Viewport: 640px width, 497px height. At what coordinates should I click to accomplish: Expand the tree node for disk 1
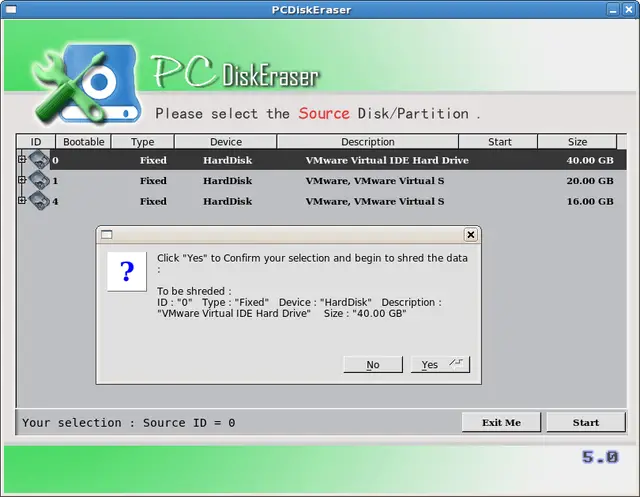point(22,180)
